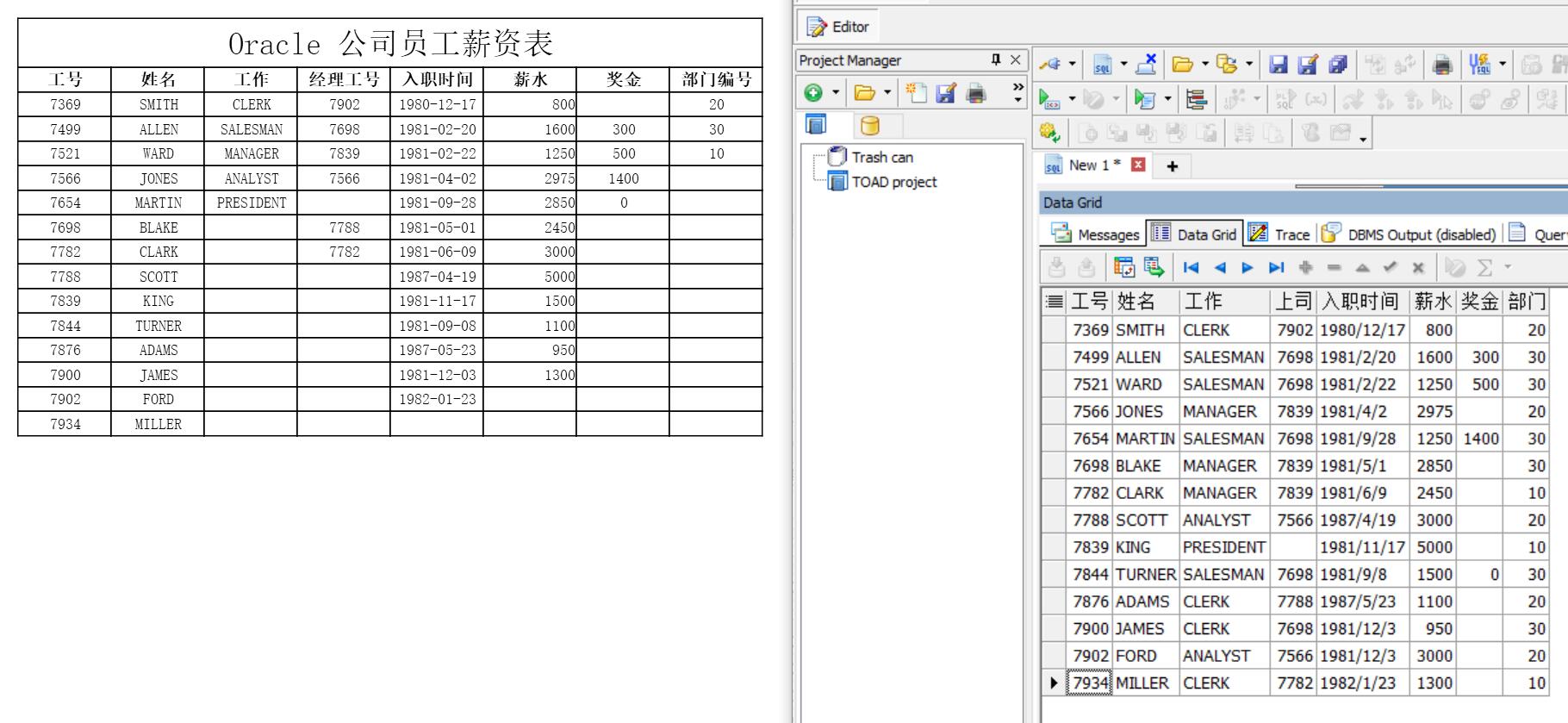The height and width of the screenshot is (723, 1568).
Task: Switch to the Editor tab
Action: click(x=837, y=27)
